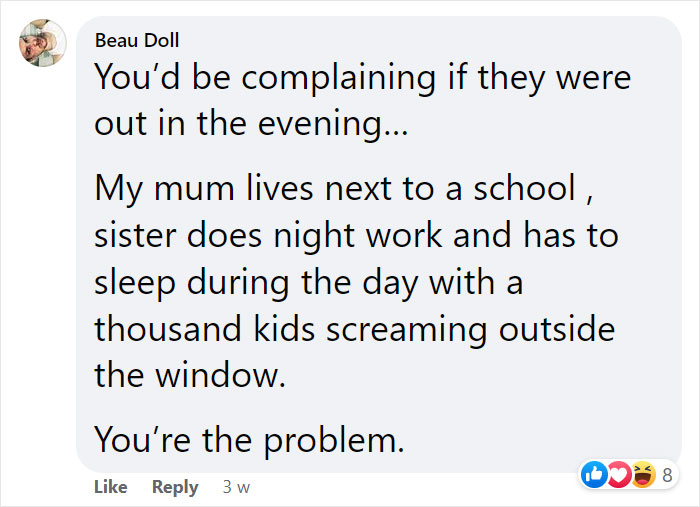This screenshot has height=507, width=700.
Task: Click the line "sleep during the day with a"
Action: pyautogui.click(x=309, y=281)
